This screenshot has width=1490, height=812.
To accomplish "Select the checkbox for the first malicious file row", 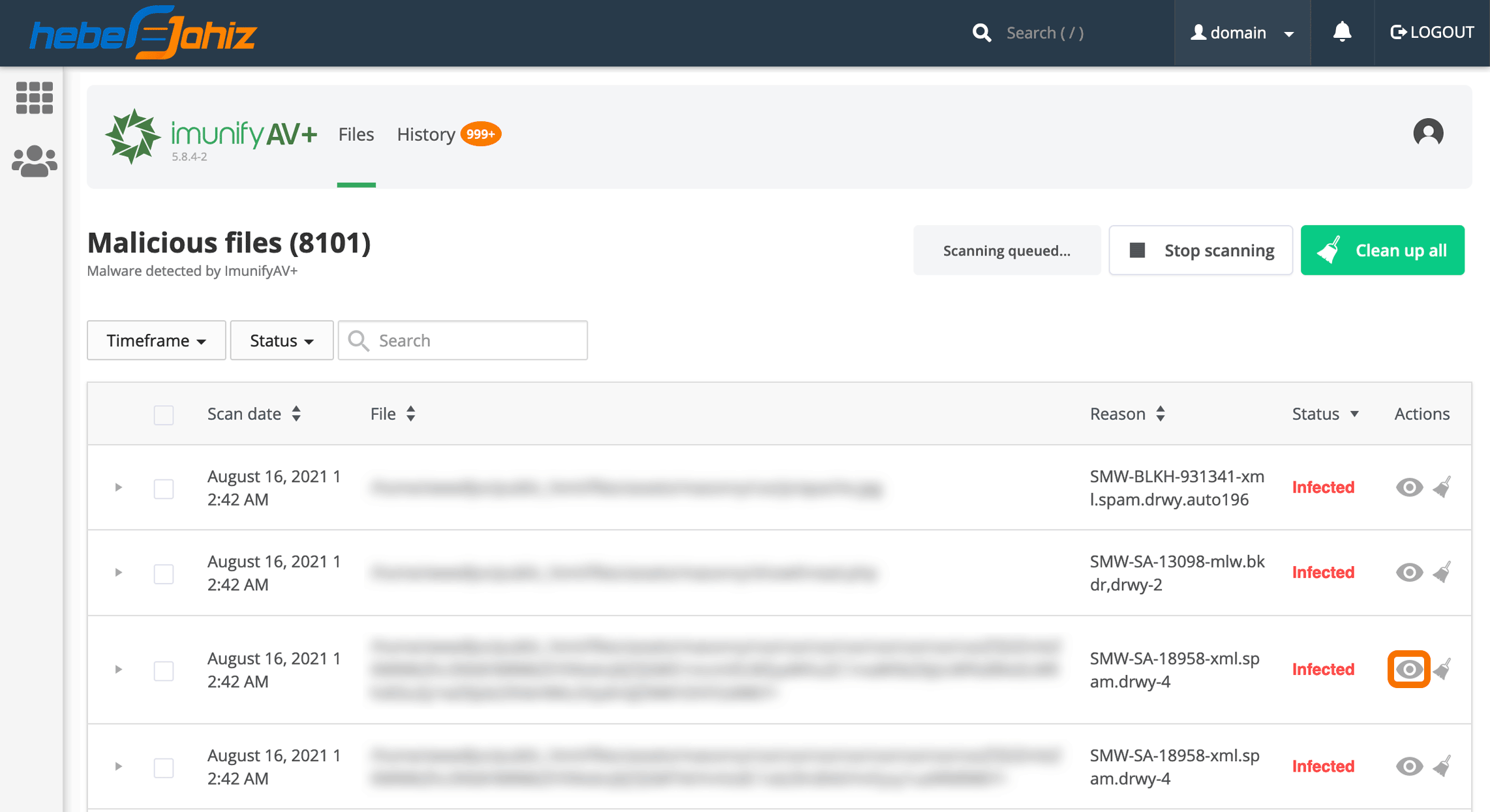I will click(163, 489).
